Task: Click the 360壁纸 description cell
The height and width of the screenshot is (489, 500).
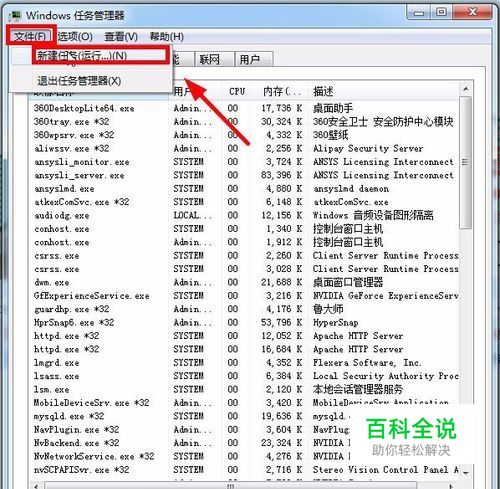Action: click(x=330, y=135)
